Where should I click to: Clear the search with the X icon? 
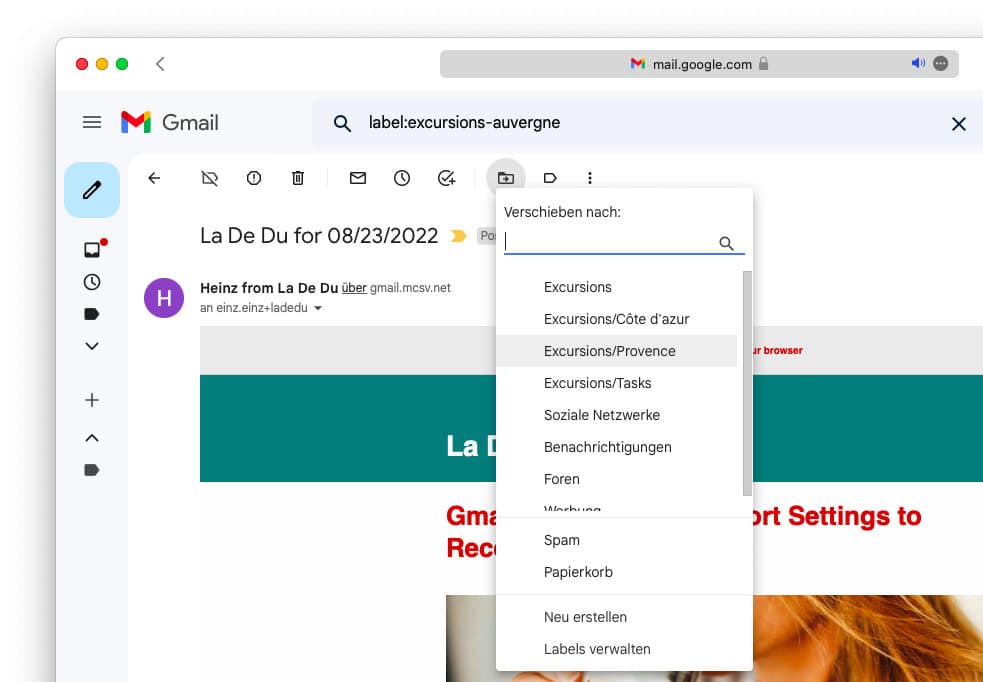[x=959, y=123]
